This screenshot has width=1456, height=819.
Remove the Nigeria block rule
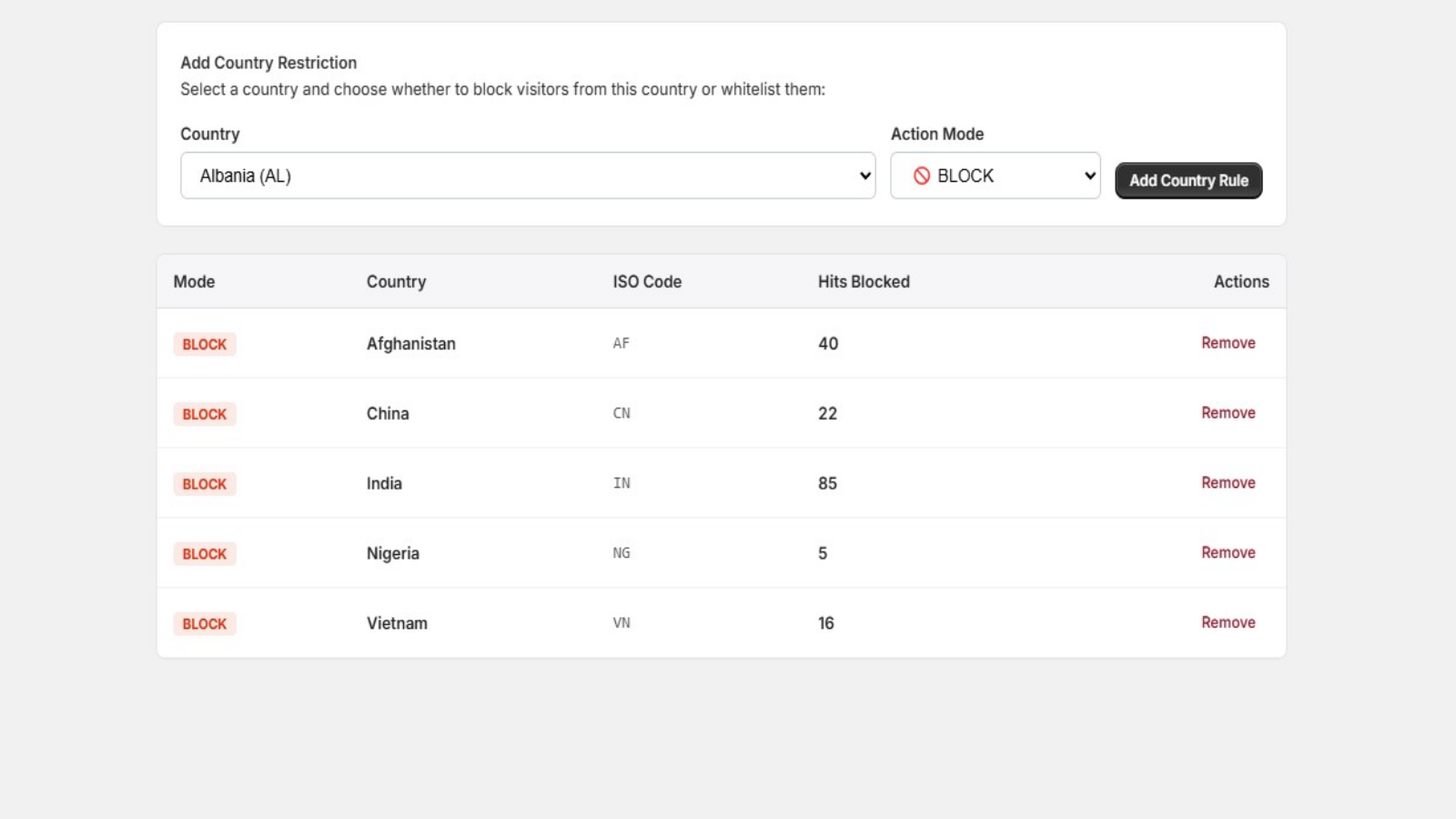1228,553
